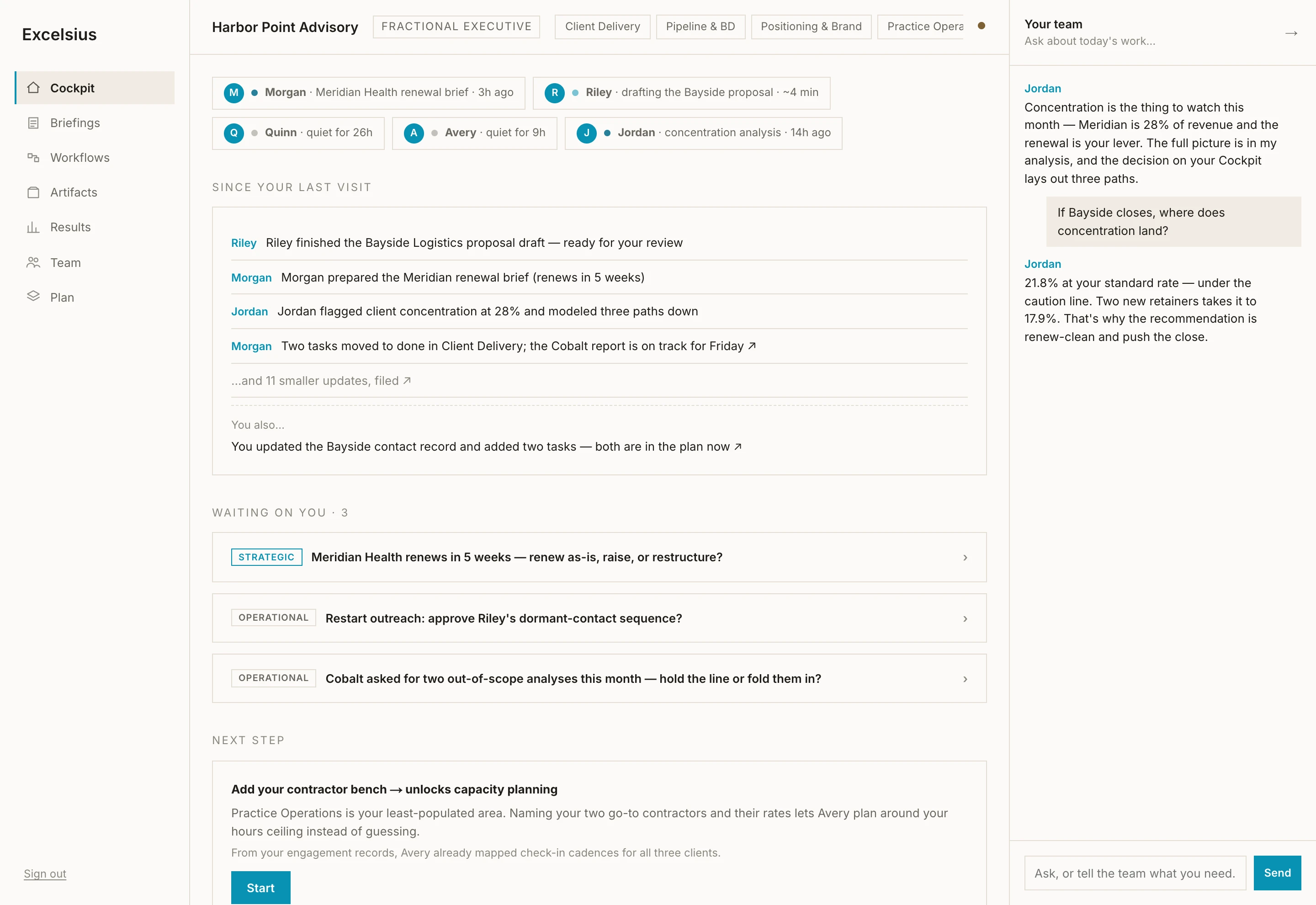
Task: Click the STRATEGIC tag on Meridian decision
Action: [x=266, y=558]
